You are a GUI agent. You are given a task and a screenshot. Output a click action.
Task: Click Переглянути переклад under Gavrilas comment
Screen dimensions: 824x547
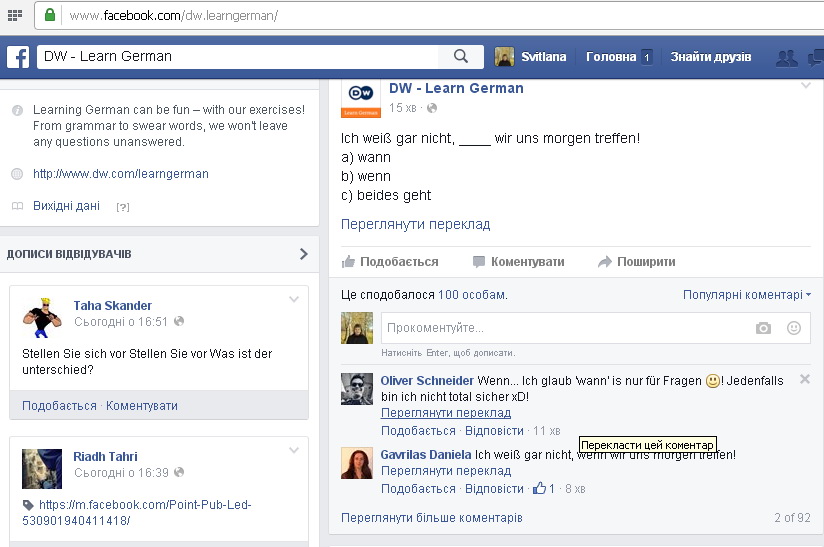446,471
